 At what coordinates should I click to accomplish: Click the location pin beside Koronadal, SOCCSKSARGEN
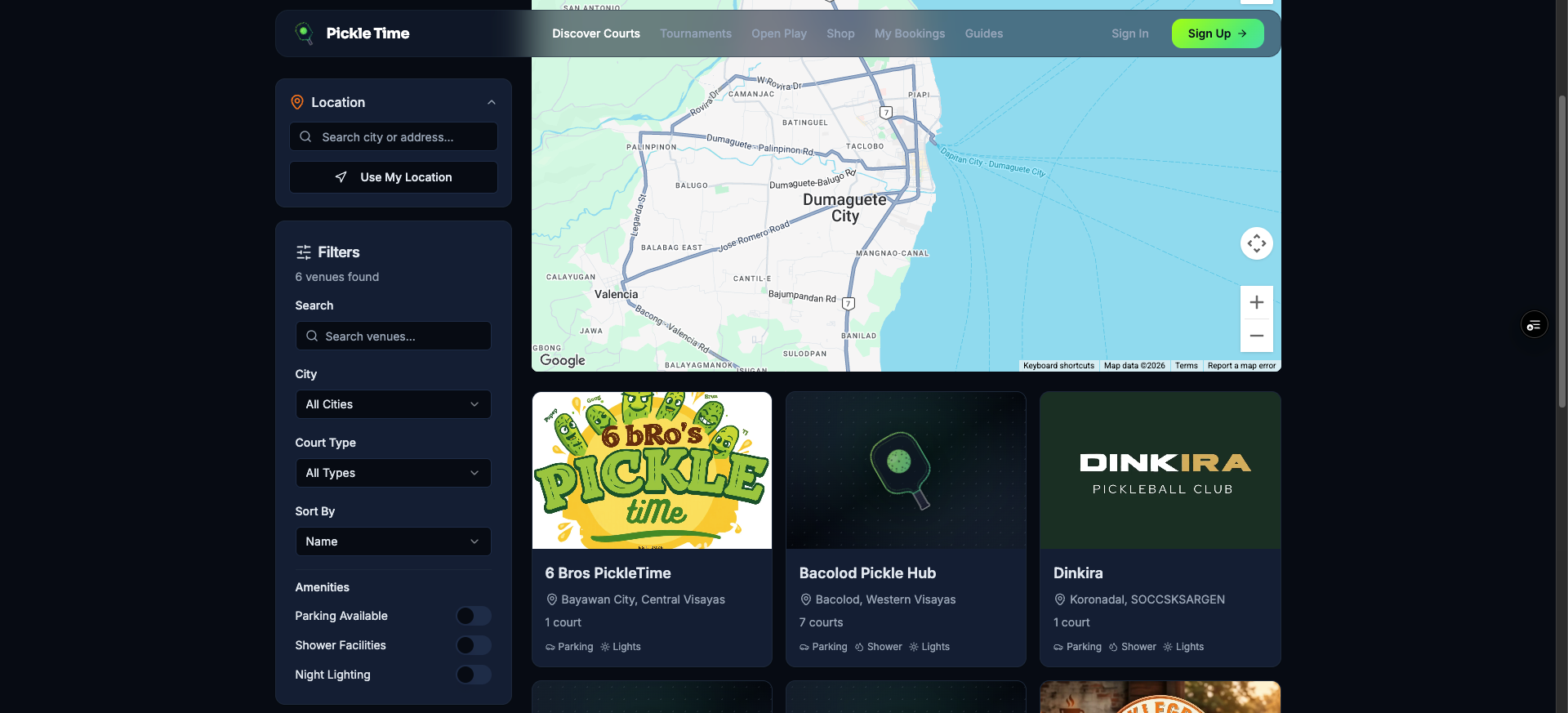point(1059,599)
